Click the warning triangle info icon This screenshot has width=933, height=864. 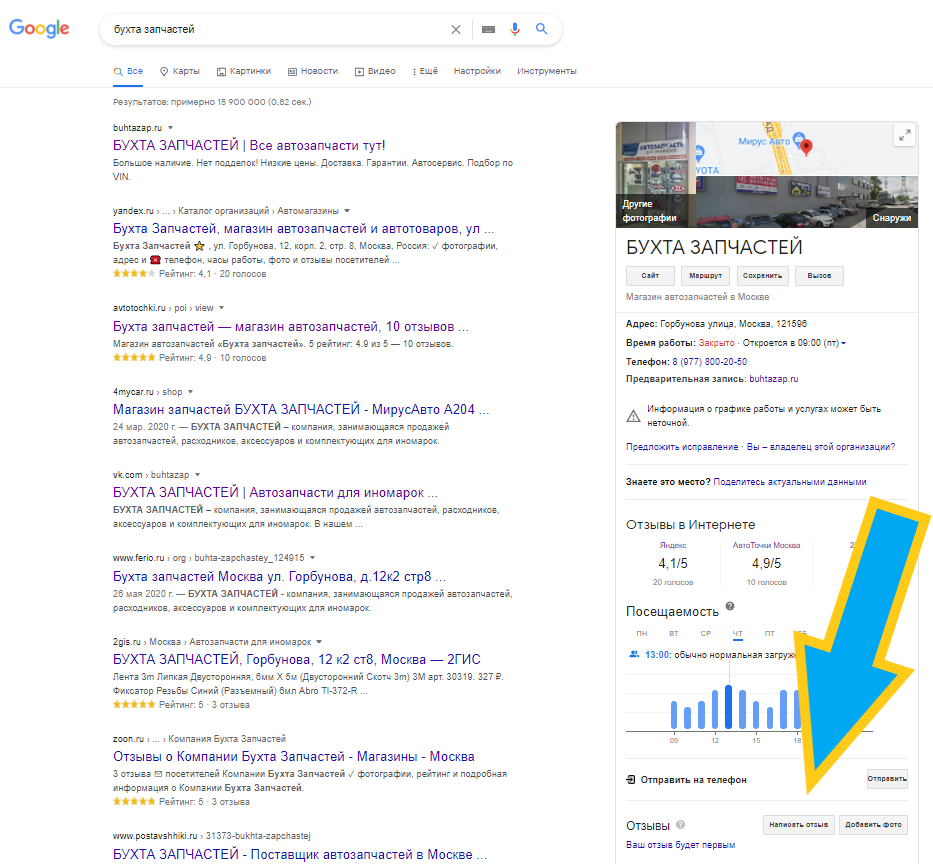(x=634, y=416)
